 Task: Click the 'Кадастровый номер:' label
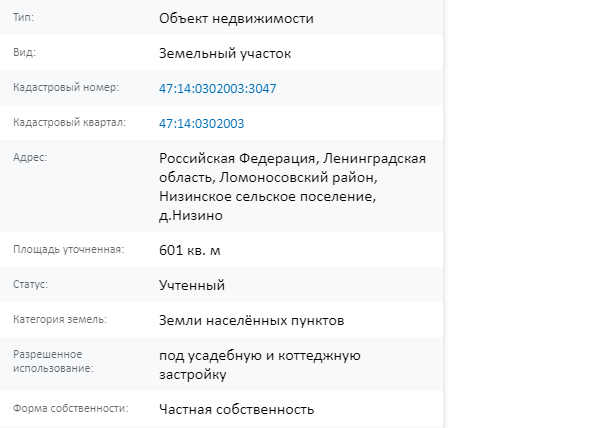66,87
